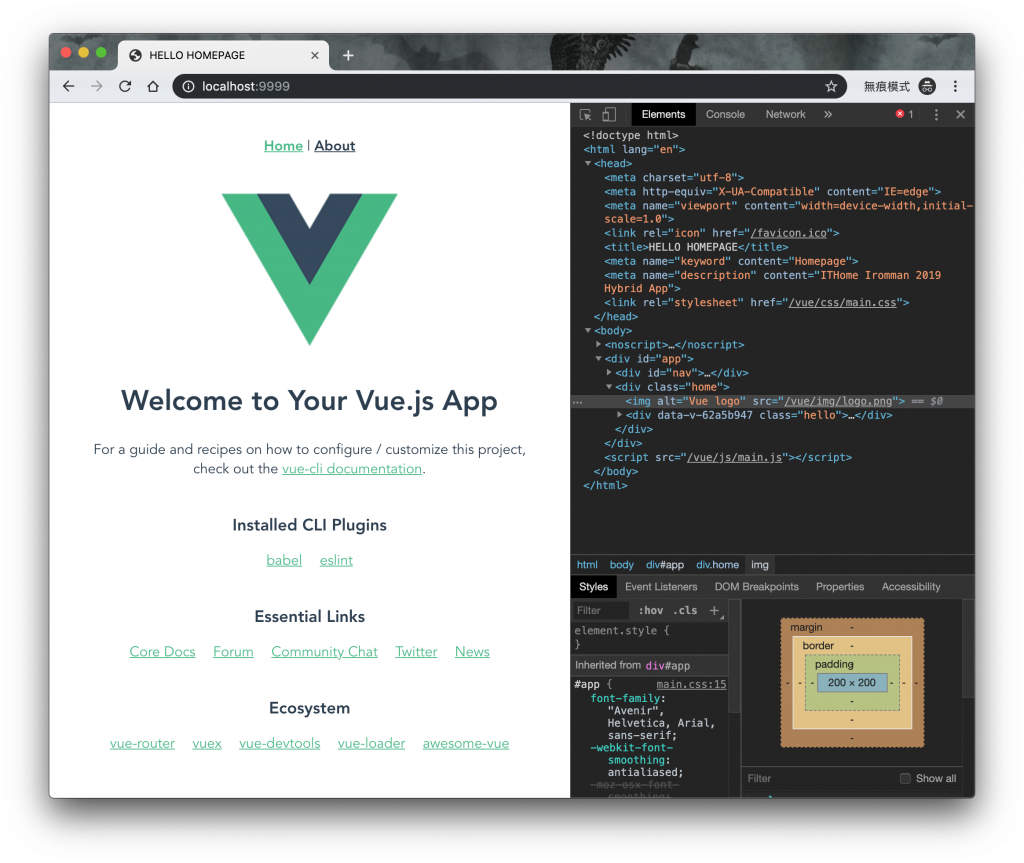The height and width of the screenshot is (863, 1024).
Task: Click the blue 200 × 200 content box
Action: (852, 683)
